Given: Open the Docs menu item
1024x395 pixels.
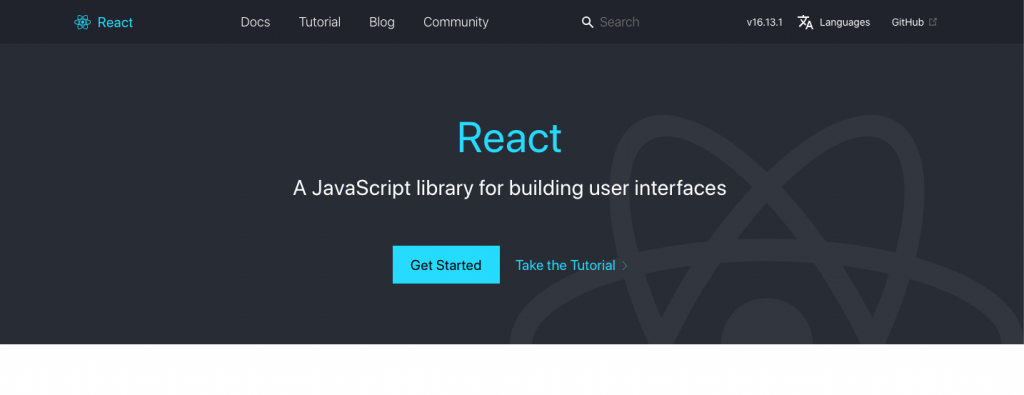Looking at the screenshot, I should tap(255, 22).
